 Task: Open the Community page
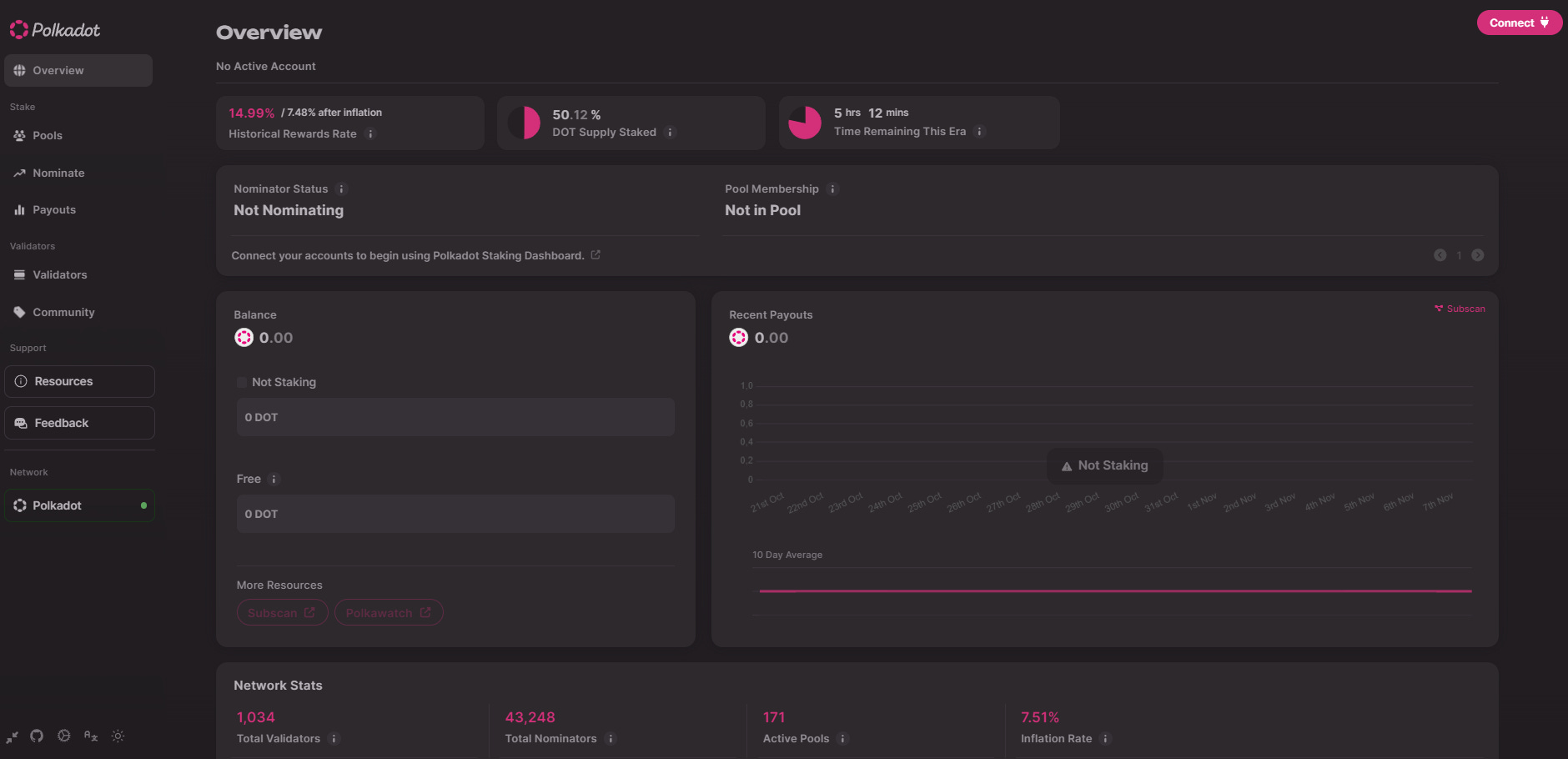(x=78, y=313)
